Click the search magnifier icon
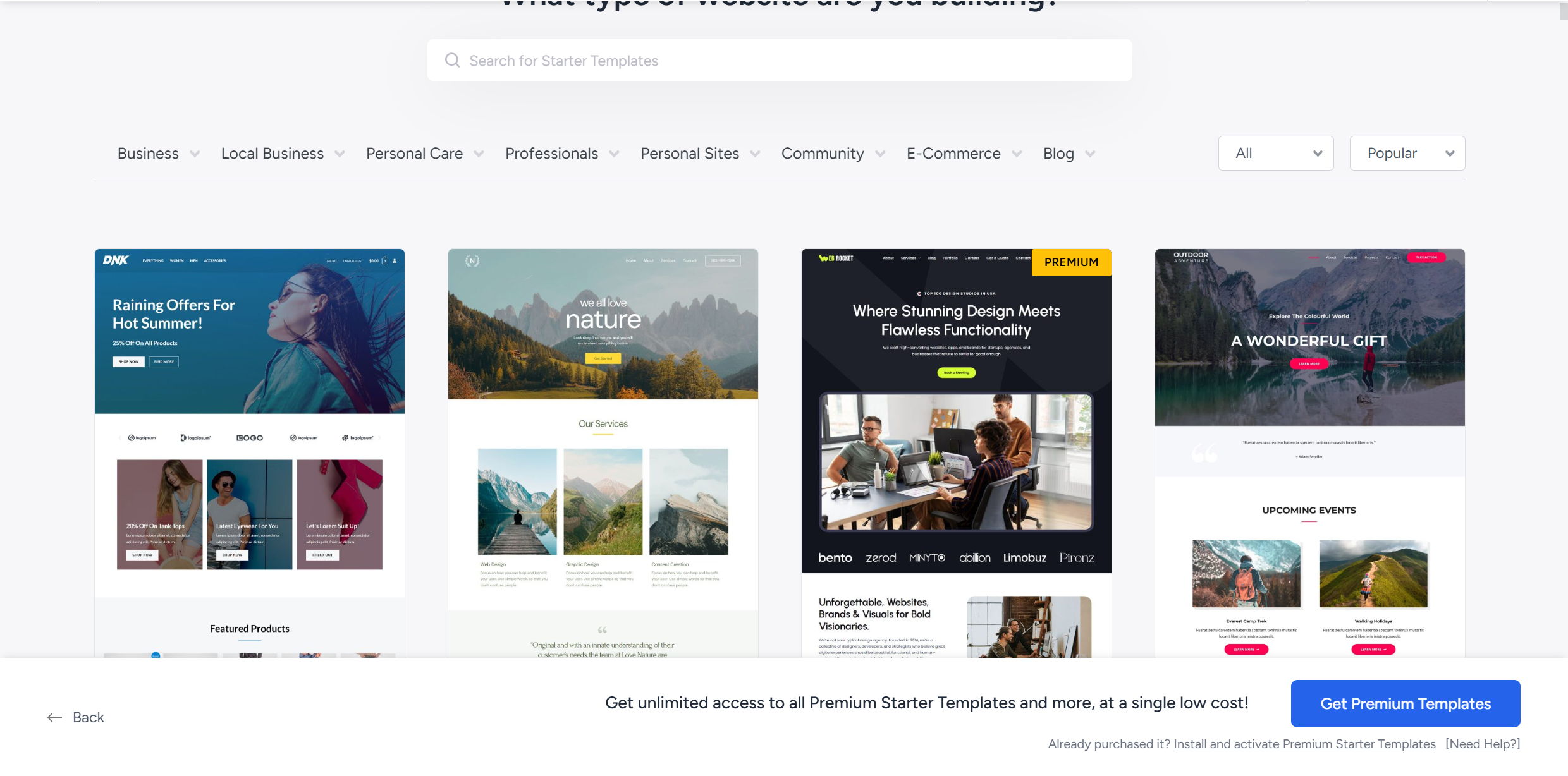Image resolution: width=1568 pixels, height=776 pixels. click(x=452, y=60)
